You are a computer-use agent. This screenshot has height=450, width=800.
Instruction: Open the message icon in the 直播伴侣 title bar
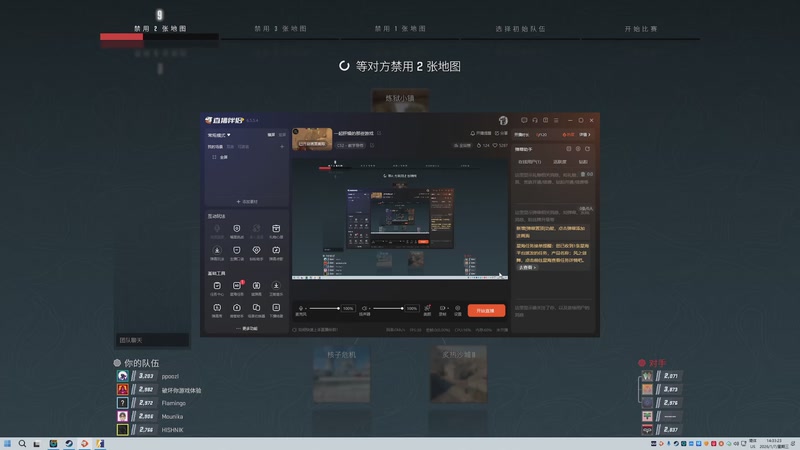pyautogui.click(x=524, y=120)
